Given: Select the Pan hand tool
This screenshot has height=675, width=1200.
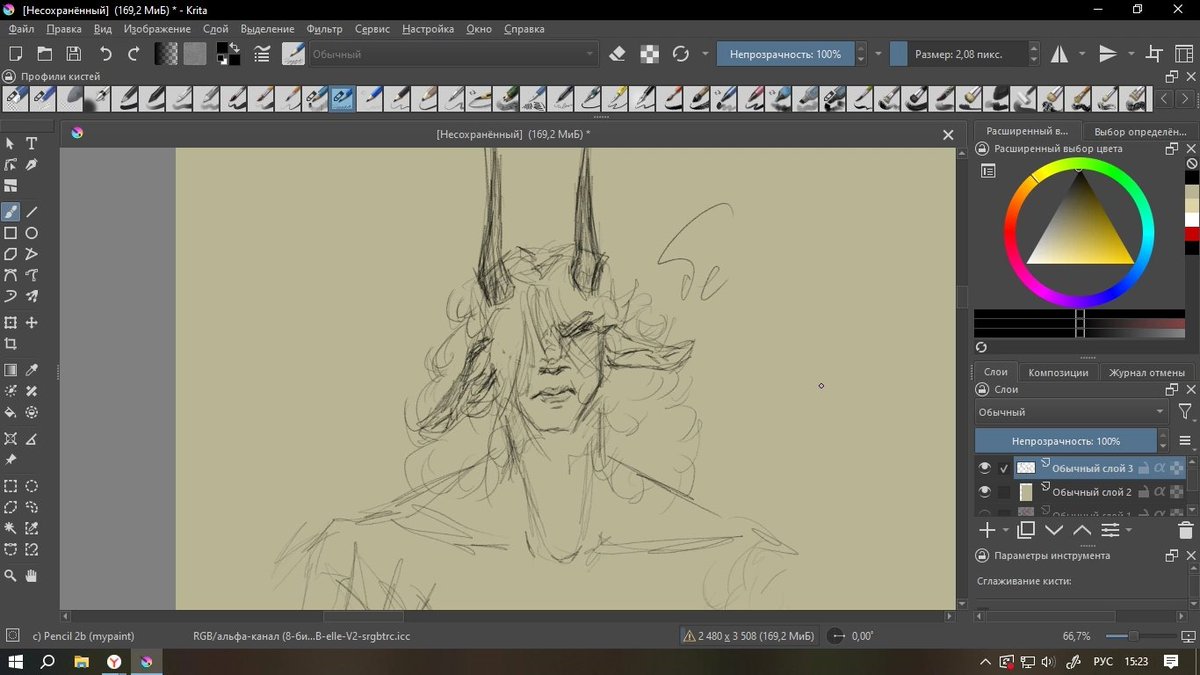Looking at the screenshot, I should tap(32, 575).
